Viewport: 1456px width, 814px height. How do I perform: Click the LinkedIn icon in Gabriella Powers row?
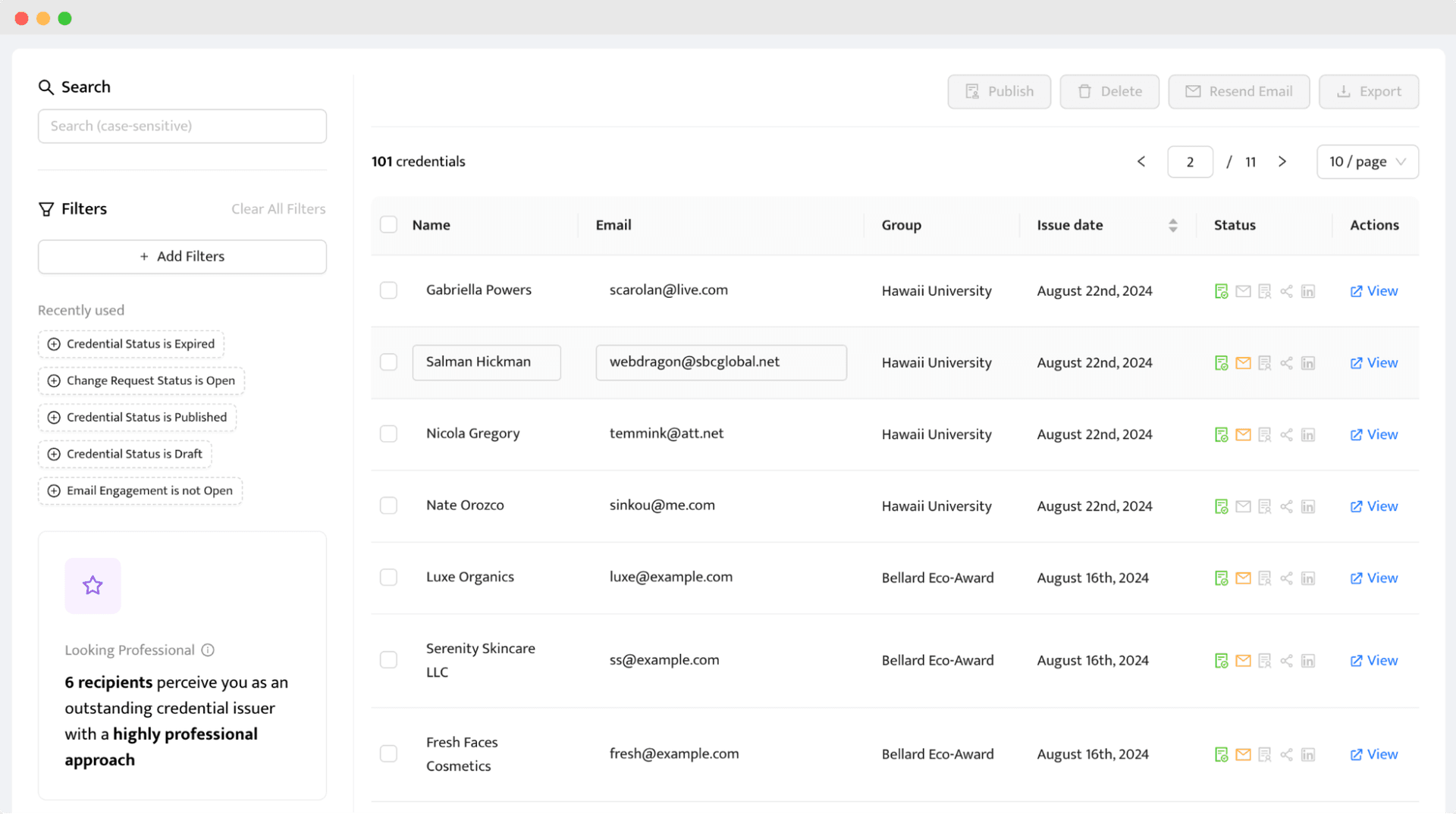coord(1308,291)
